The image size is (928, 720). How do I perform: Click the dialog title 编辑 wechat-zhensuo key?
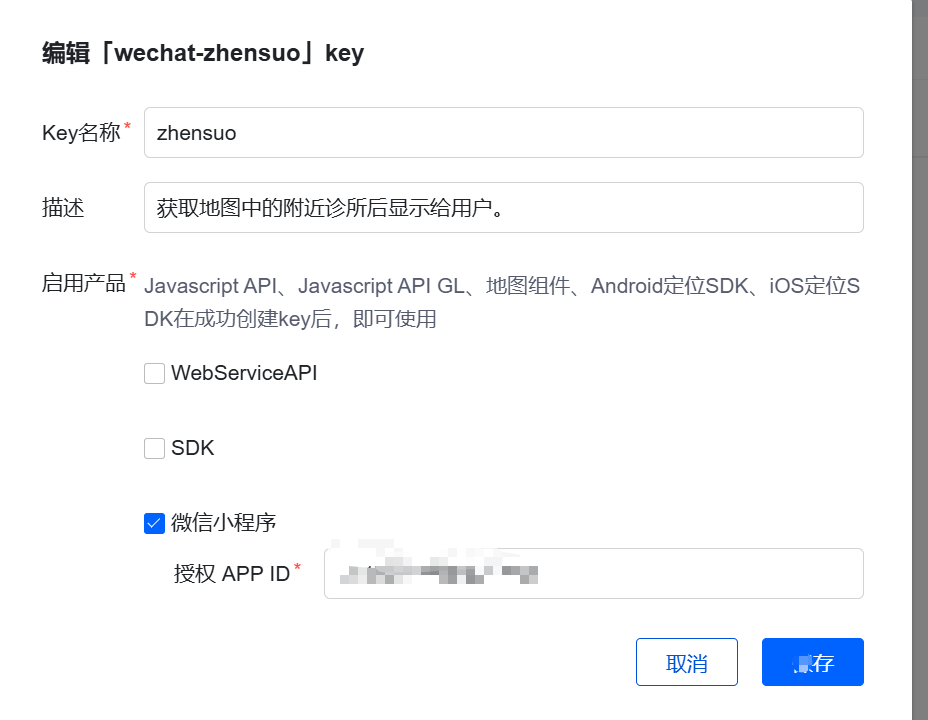[203, 53]
